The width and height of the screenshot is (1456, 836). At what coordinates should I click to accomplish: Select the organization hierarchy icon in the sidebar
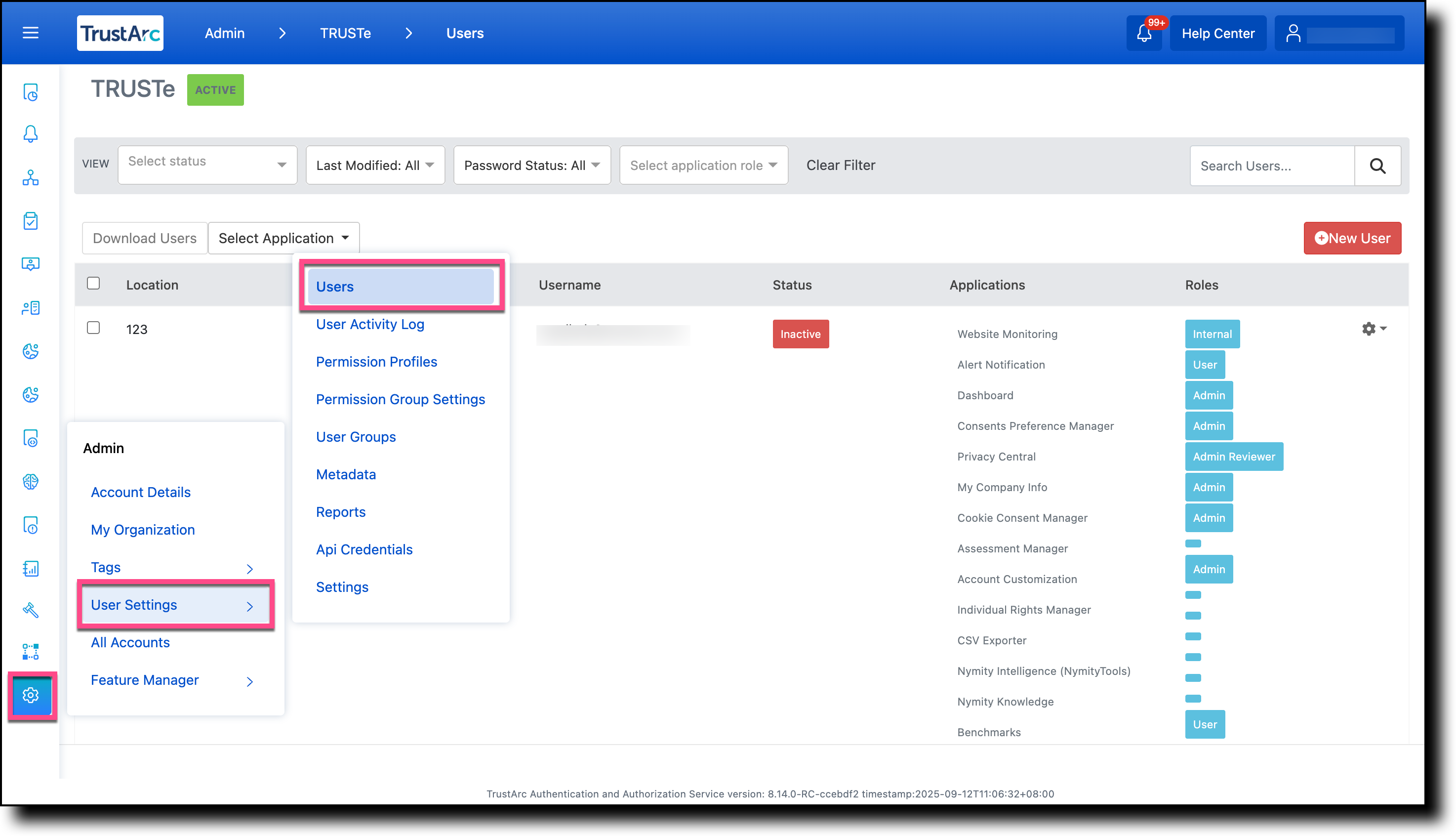click(x=30, y=178)
